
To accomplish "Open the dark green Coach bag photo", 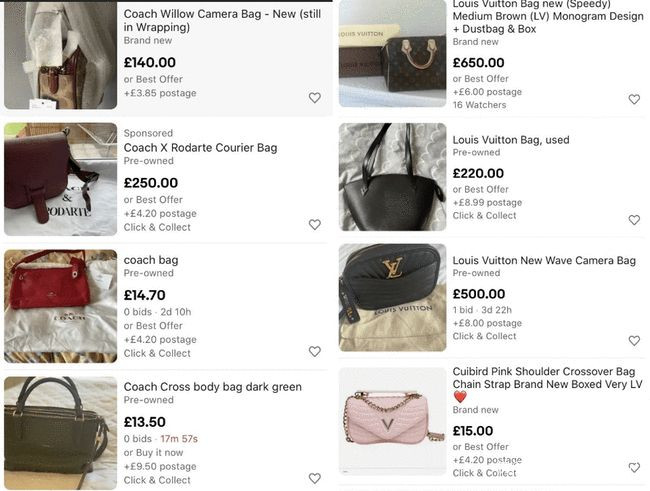I will point(61,432).
